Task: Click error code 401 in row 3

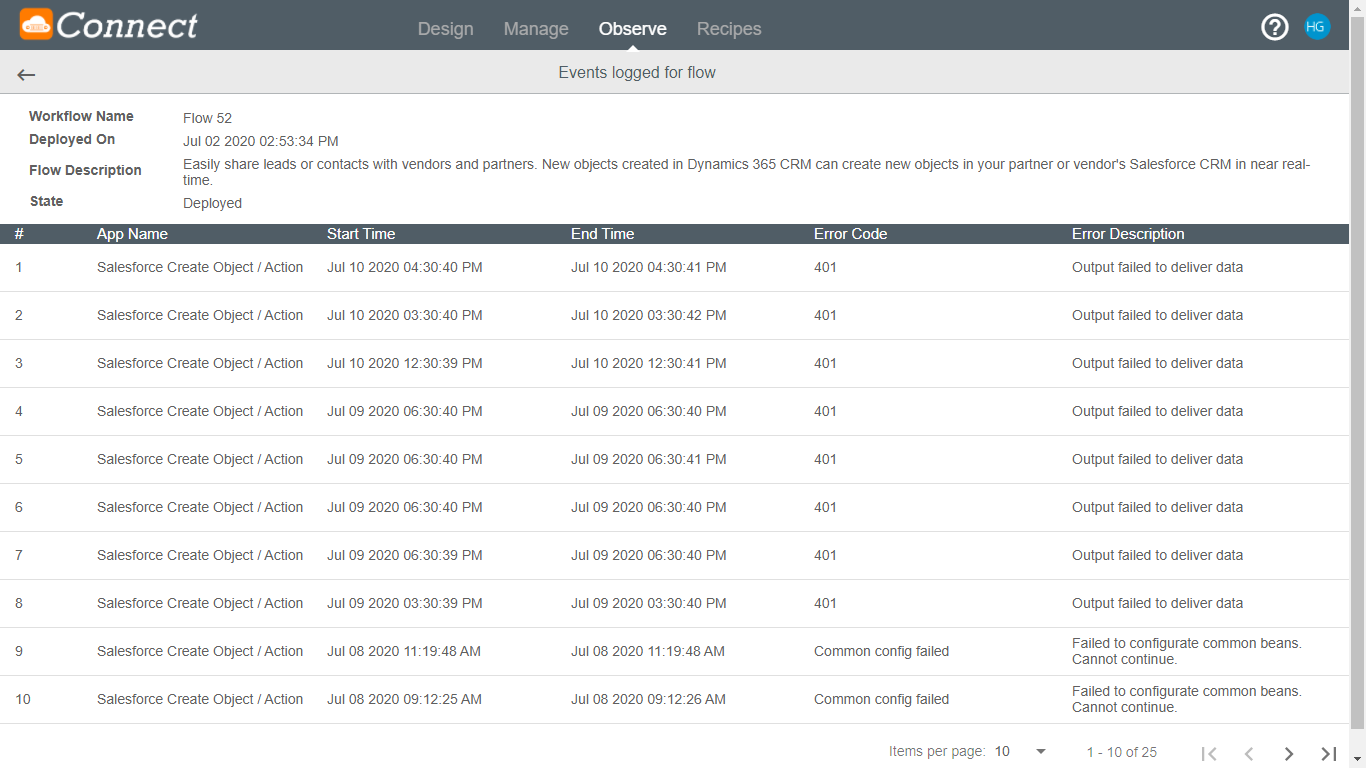Action: tap(825, 363)
